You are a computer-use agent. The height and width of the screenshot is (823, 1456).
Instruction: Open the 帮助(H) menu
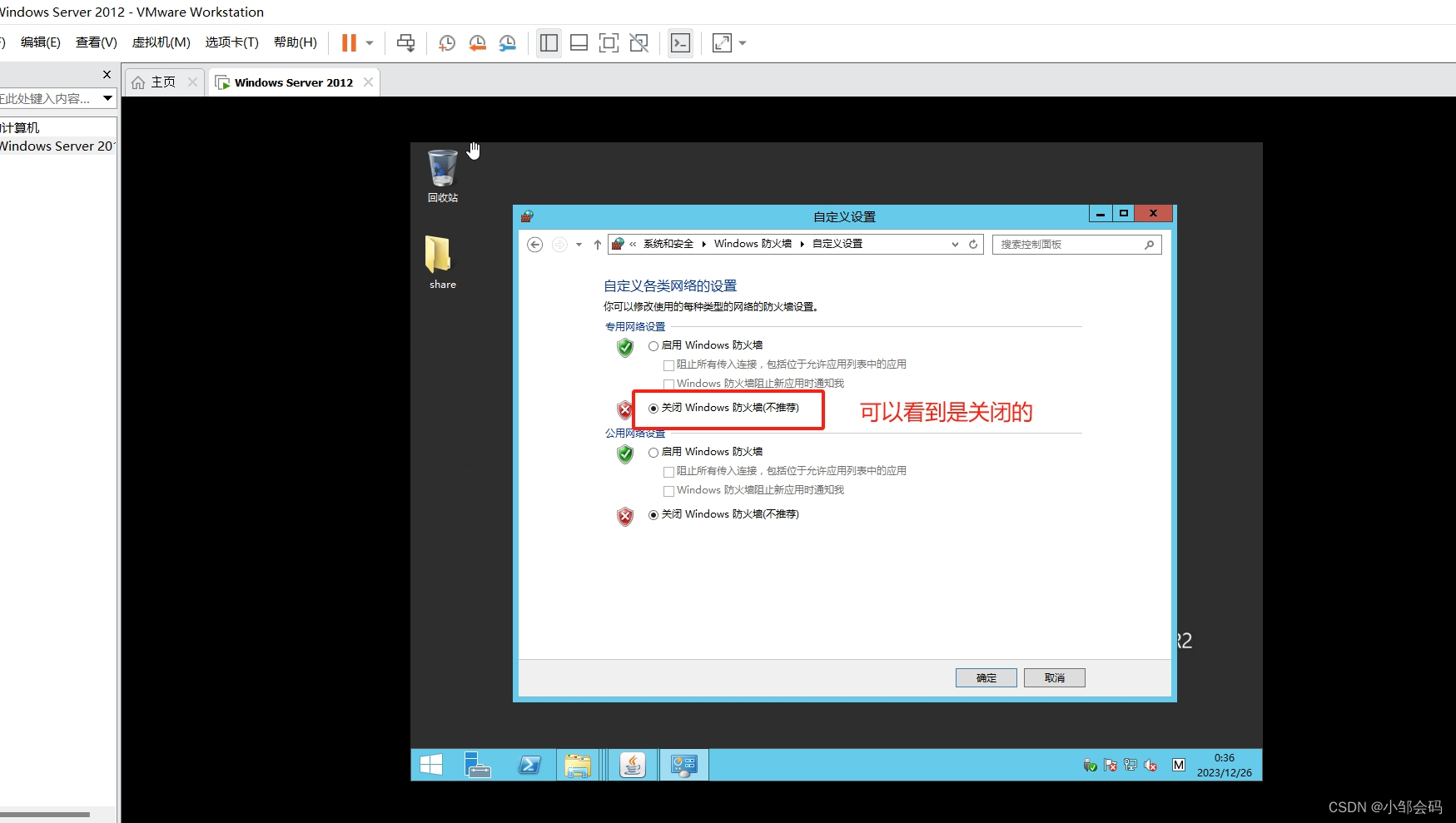tap(295, 42)
